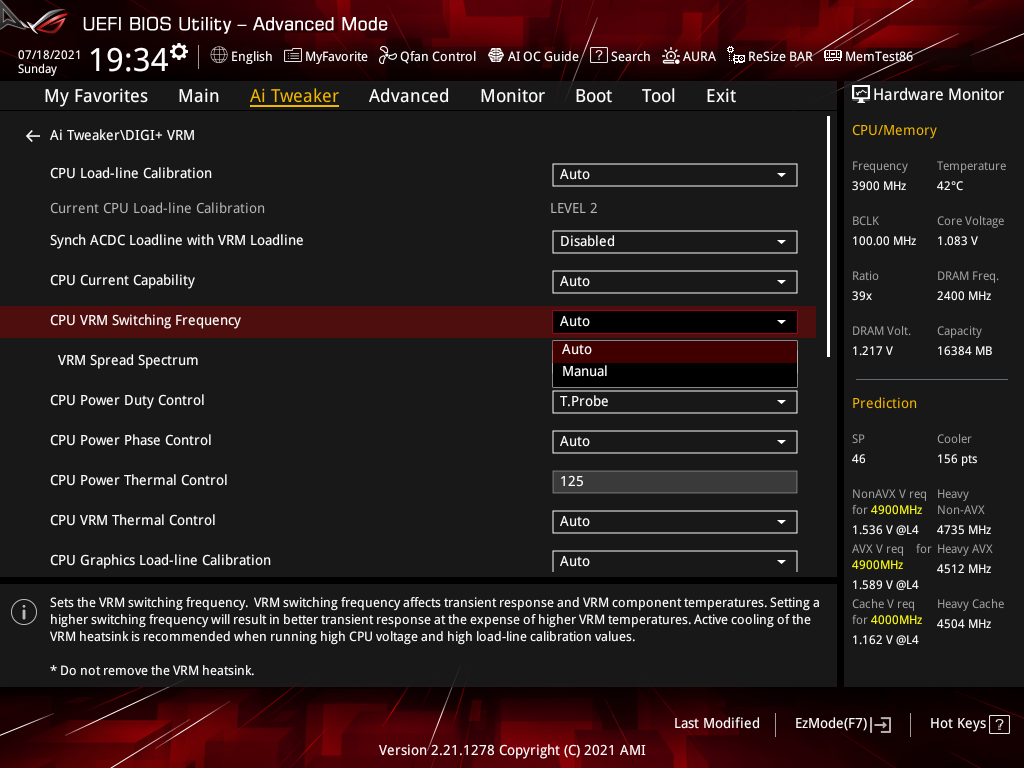Launch the AI OC Guide

(x=533, y=56)
